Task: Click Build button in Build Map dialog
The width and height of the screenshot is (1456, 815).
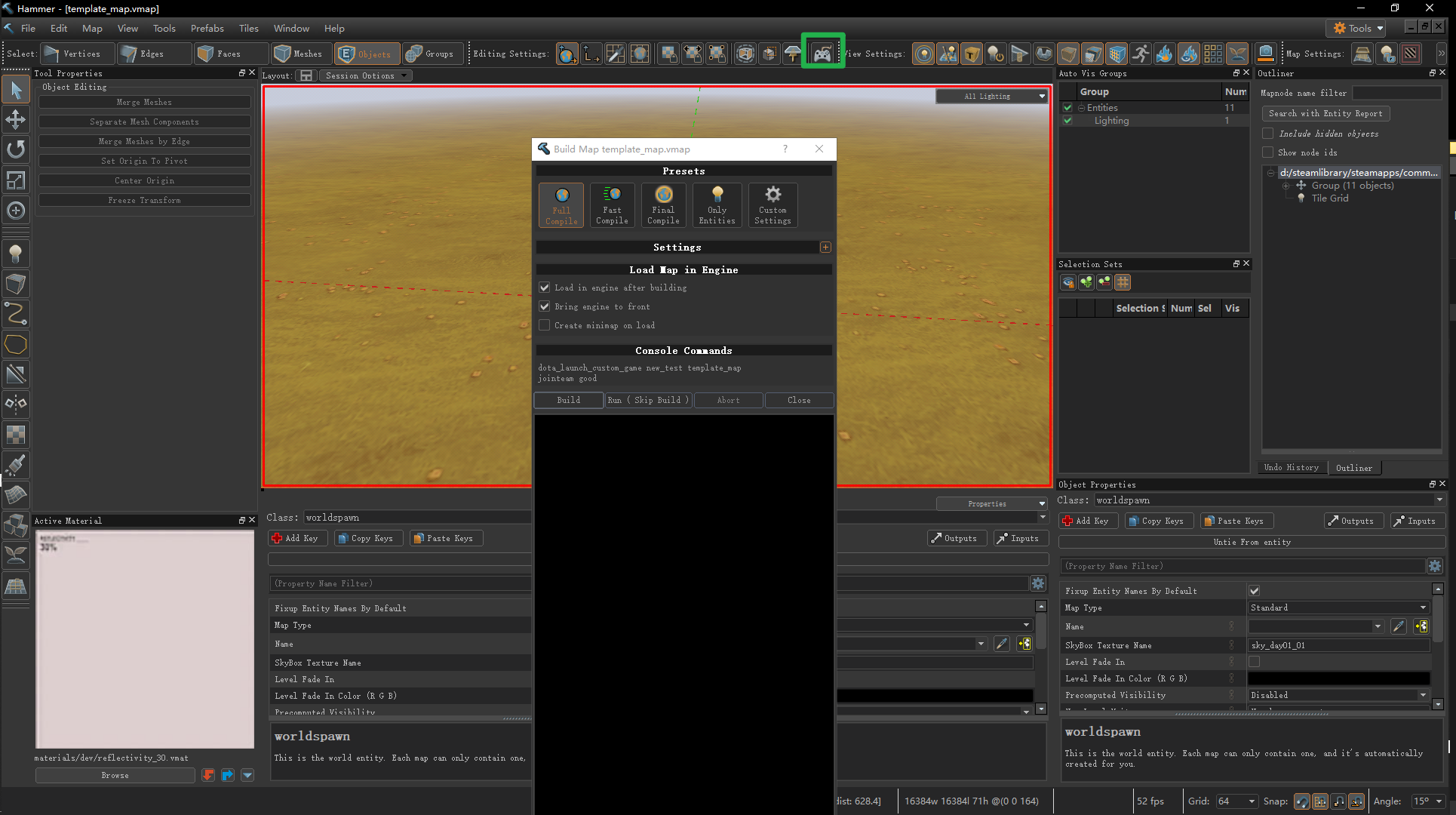Action: click(x=569, y=400)
